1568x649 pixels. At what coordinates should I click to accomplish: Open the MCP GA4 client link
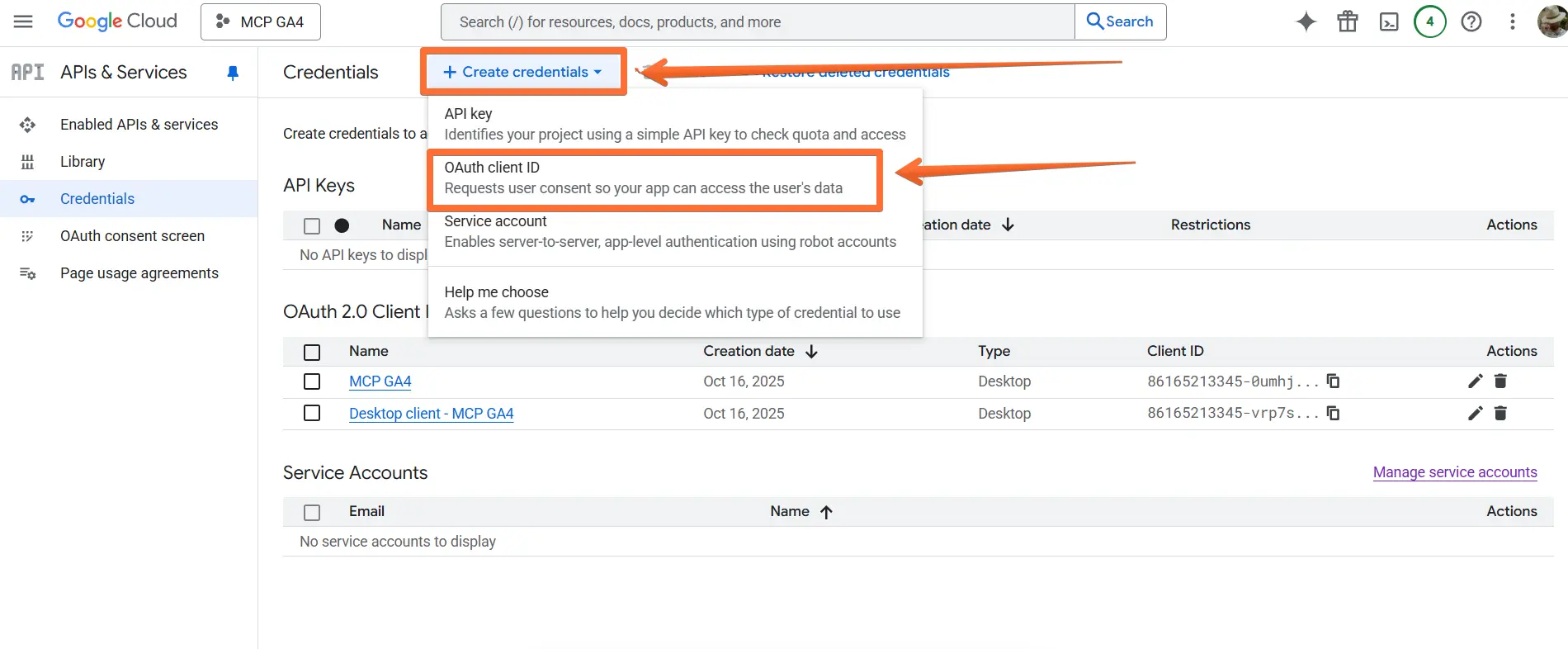380,381
